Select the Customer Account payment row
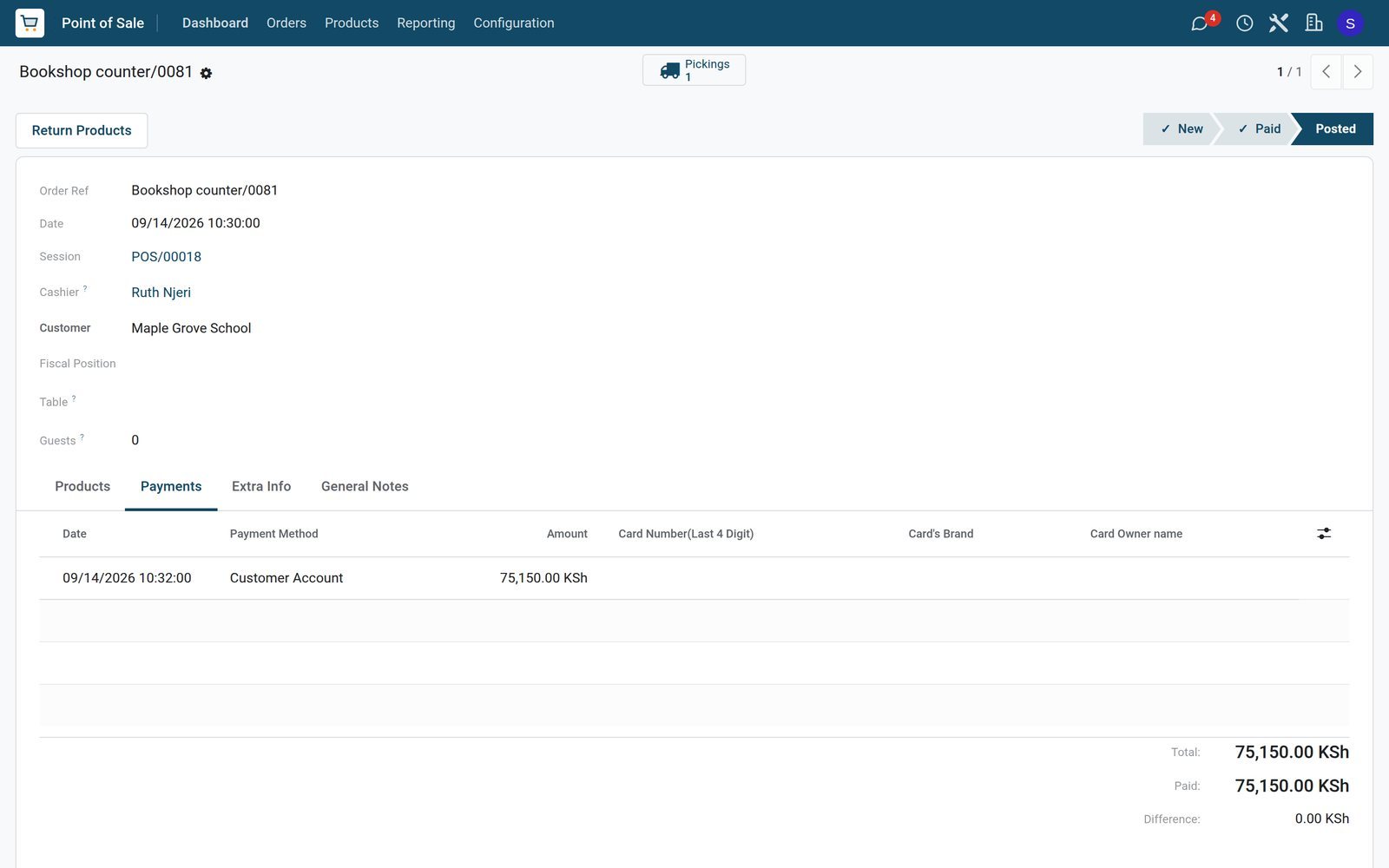1389x868 pixels. click(x=694, y=578)
